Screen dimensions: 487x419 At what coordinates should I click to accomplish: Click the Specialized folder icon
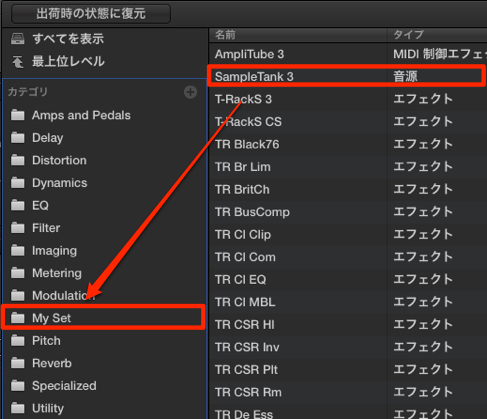coord(18,386)
